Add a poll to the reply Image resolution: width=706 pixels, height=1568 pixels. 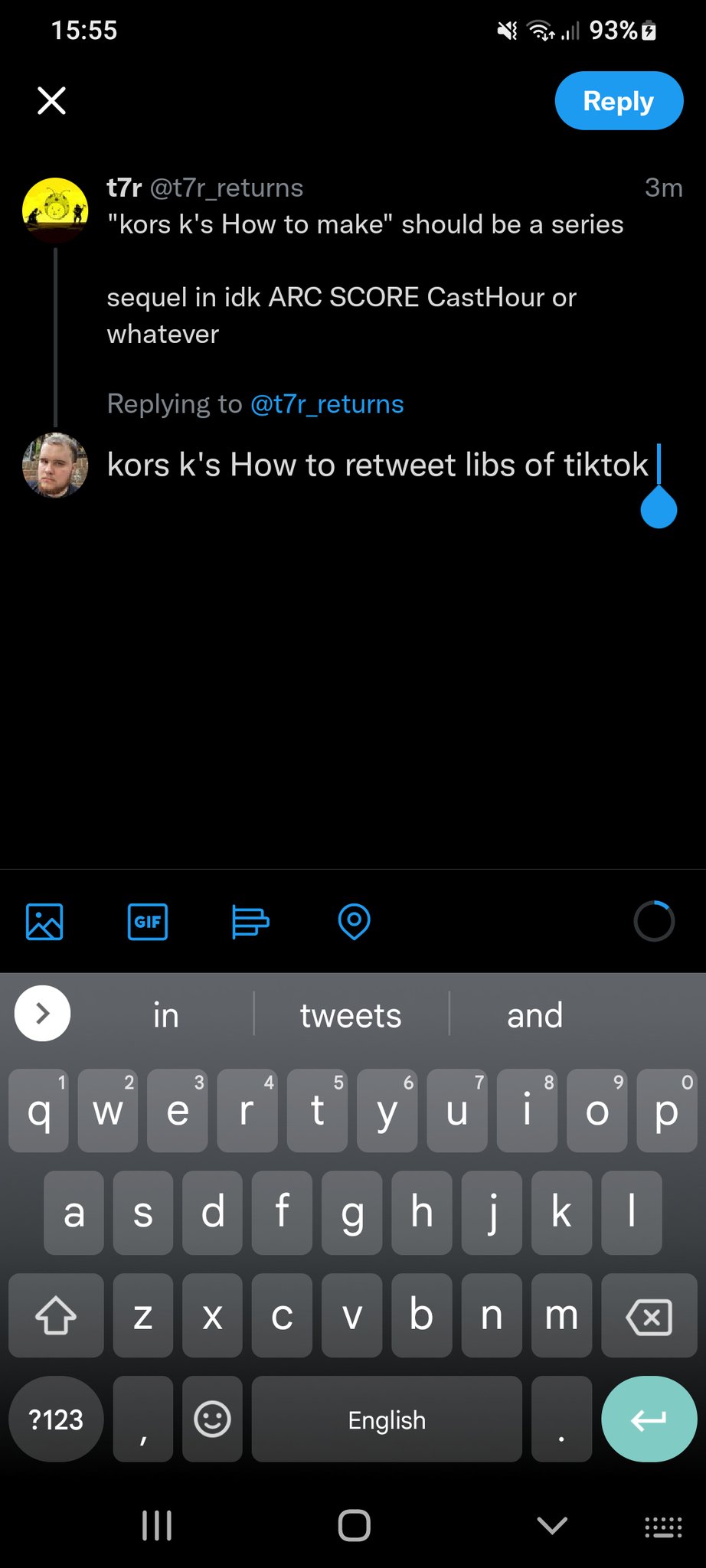pyautogui.click(x=250, y=922)
